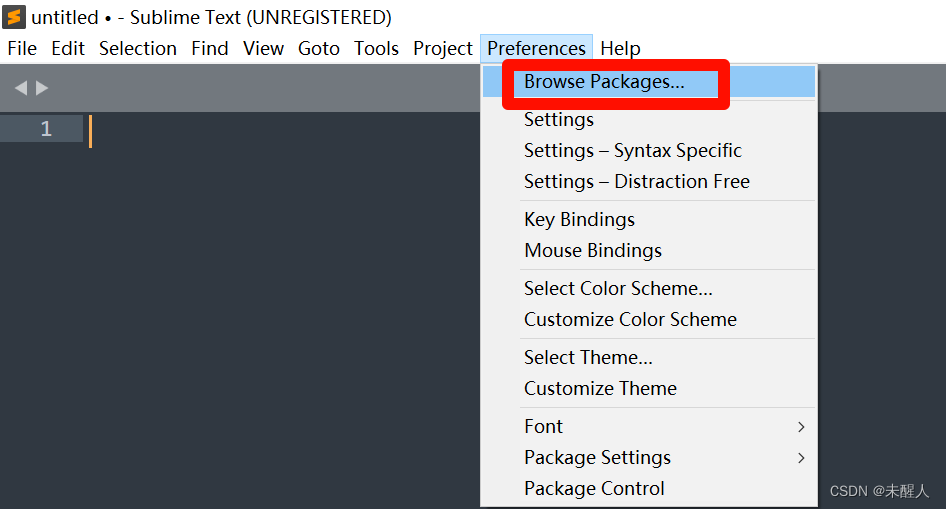Select Settings – Distraction Free
946x509 pixels.
649,182
